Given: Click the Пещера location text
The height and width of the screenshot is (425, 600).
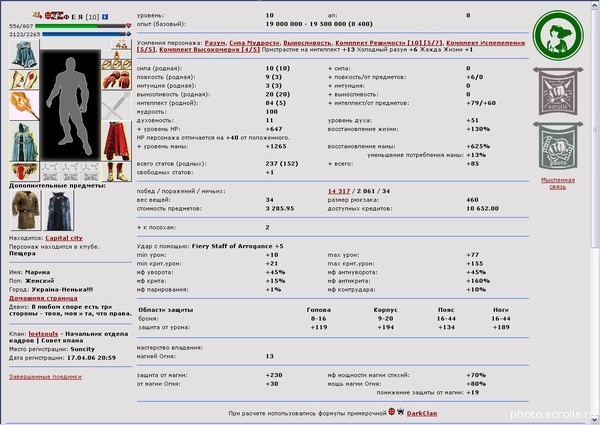Looking at the screenshot, I should [x=22, y=253].
